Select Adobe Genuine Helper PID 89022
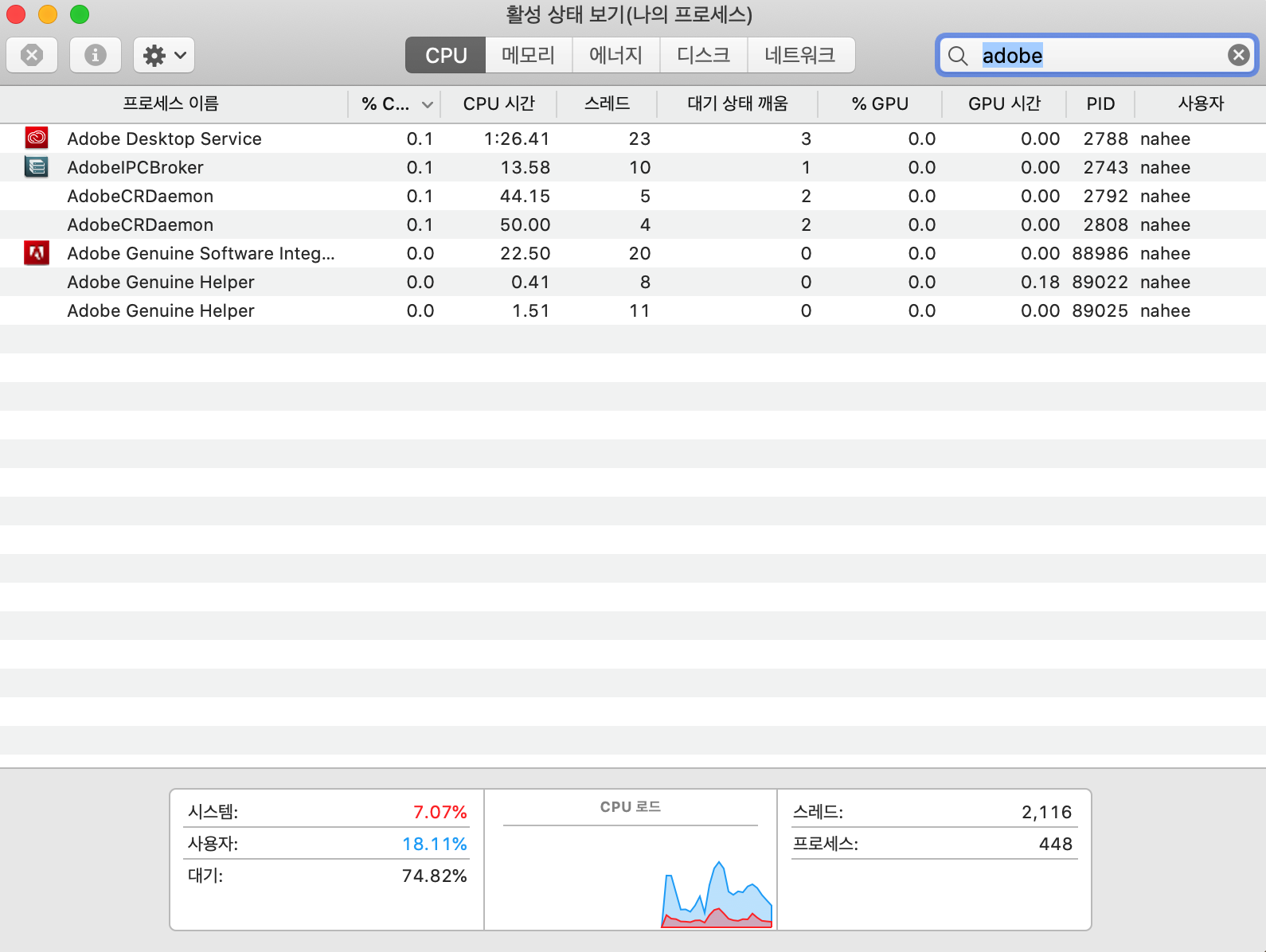 tap(633, 282)
